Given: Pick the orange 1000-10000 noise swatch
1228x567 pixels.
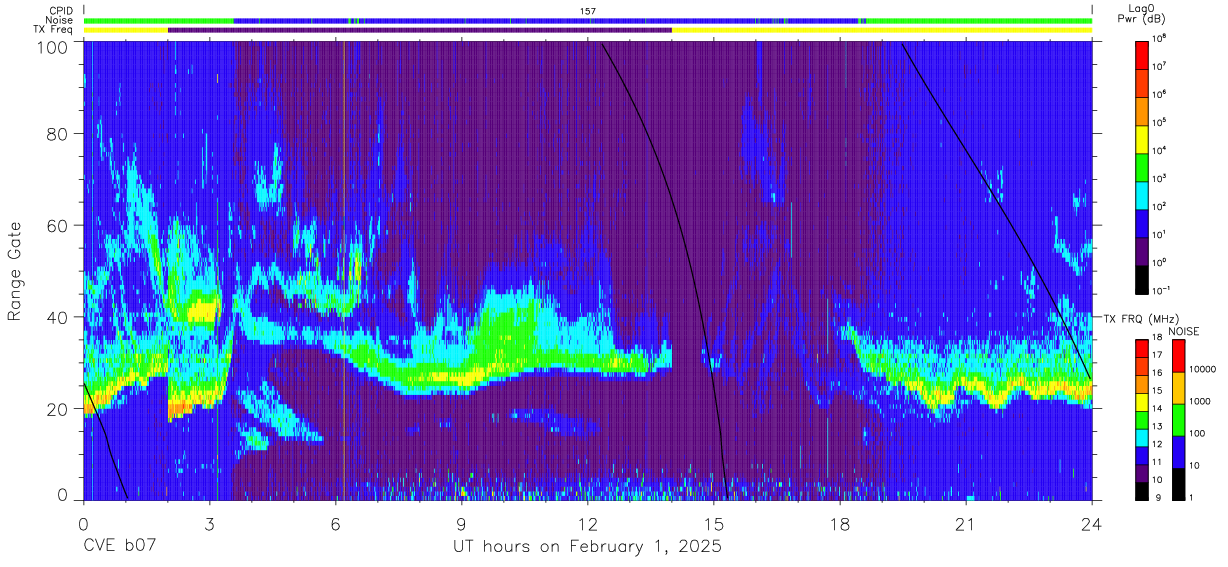Looking at the screenshot, I should (x=1178, y=388).
